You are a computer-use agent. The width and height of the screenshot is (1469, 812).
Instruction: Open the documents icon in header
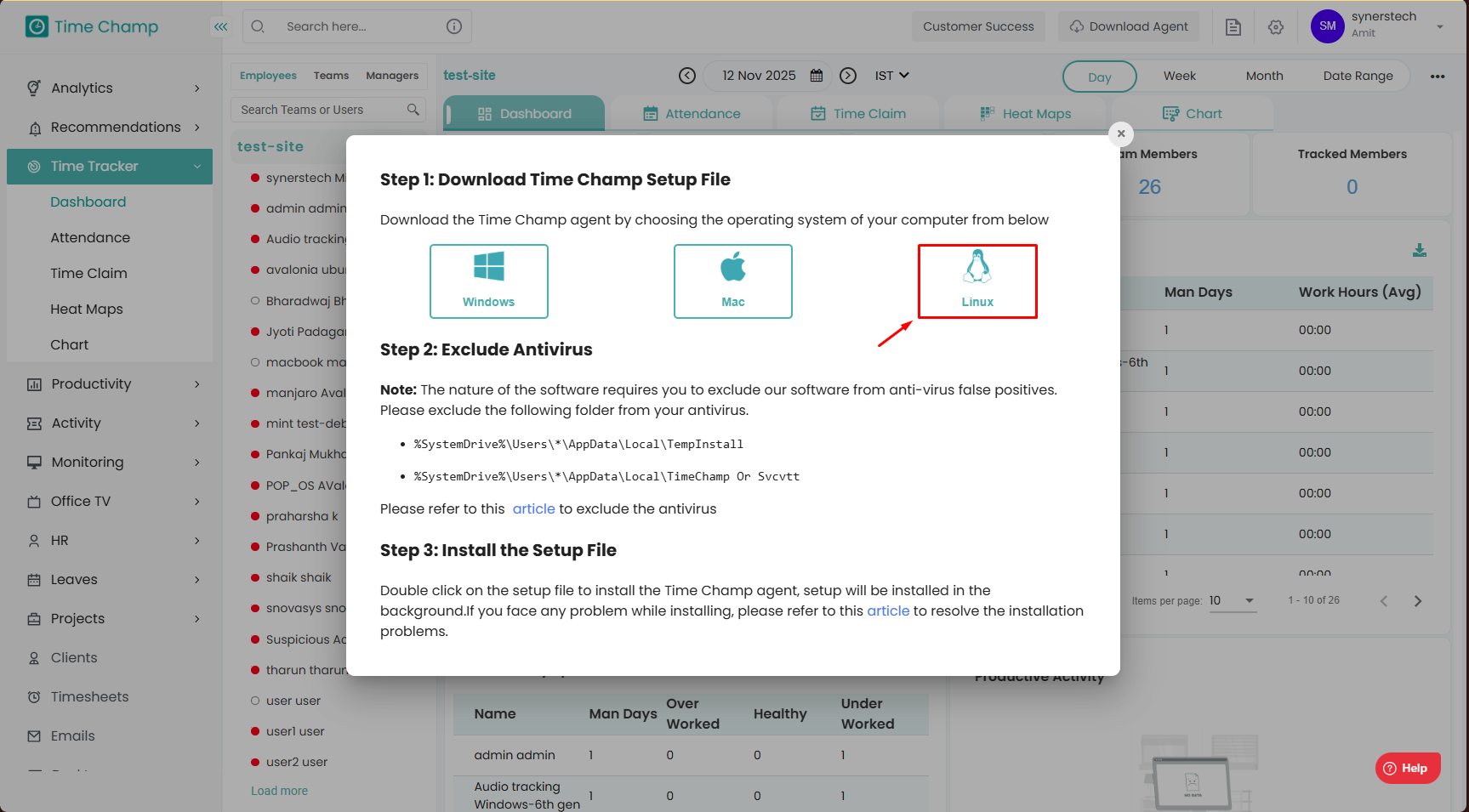coord(1233,27)
